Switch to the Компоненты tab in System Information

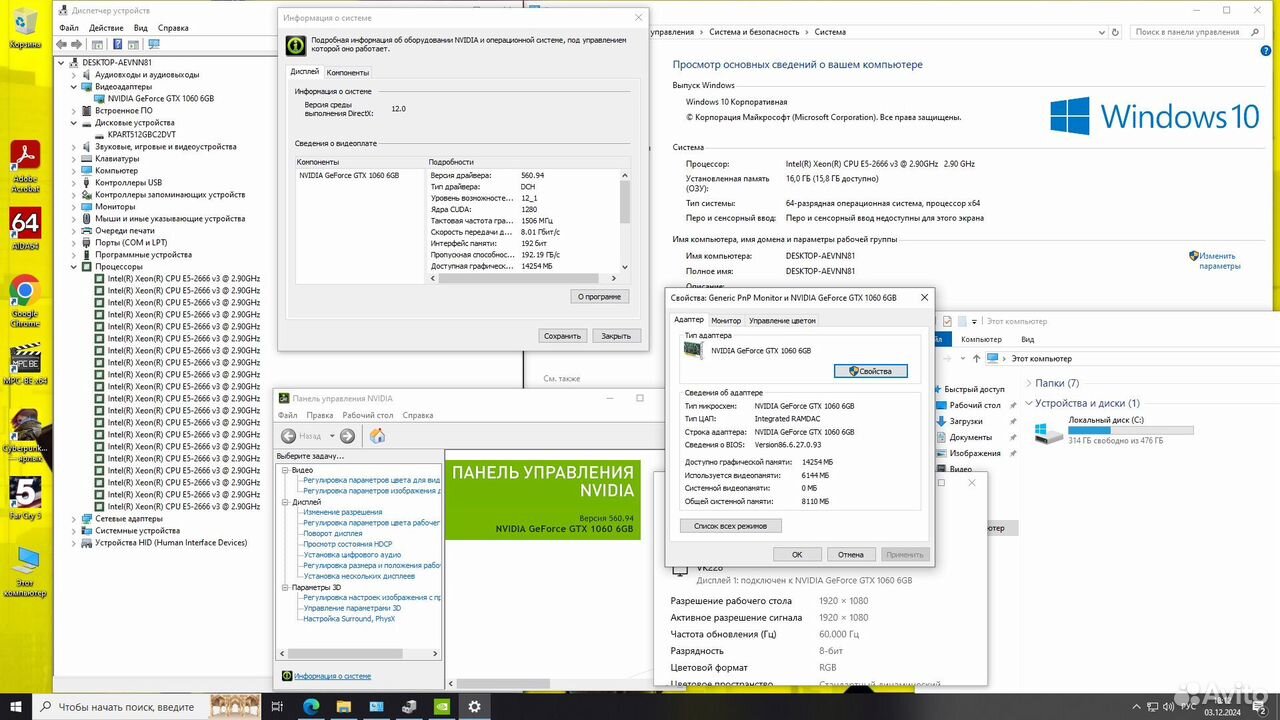(348, 72)
